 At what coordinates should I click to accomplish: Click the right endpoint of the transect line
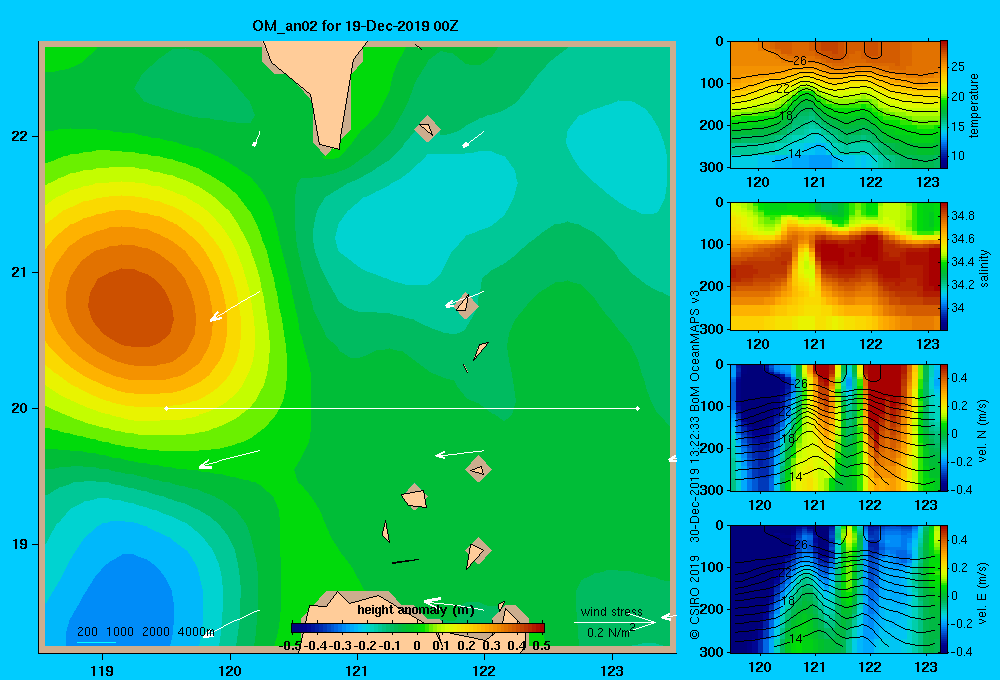[x=638, y=408]
